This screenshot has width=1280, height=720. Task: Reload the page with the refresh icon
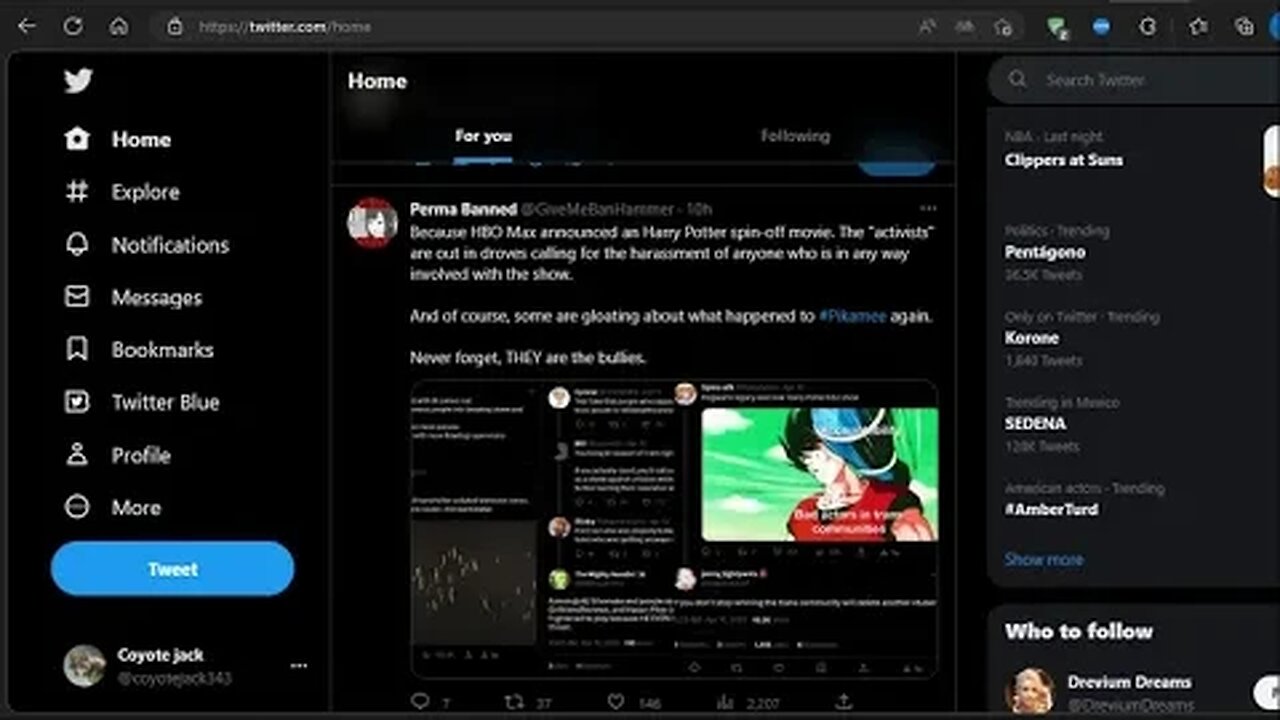[73, 27]
